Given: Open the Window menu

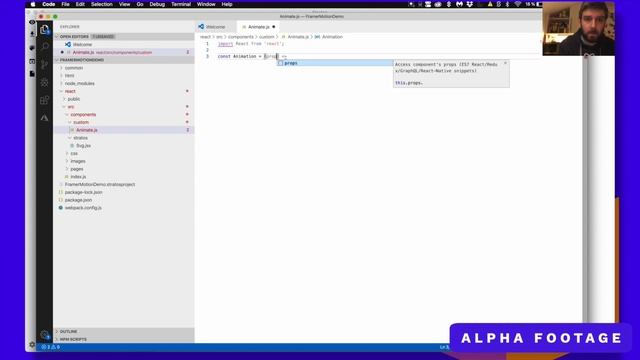Looking at the screenshot, I should coord(206,4).
